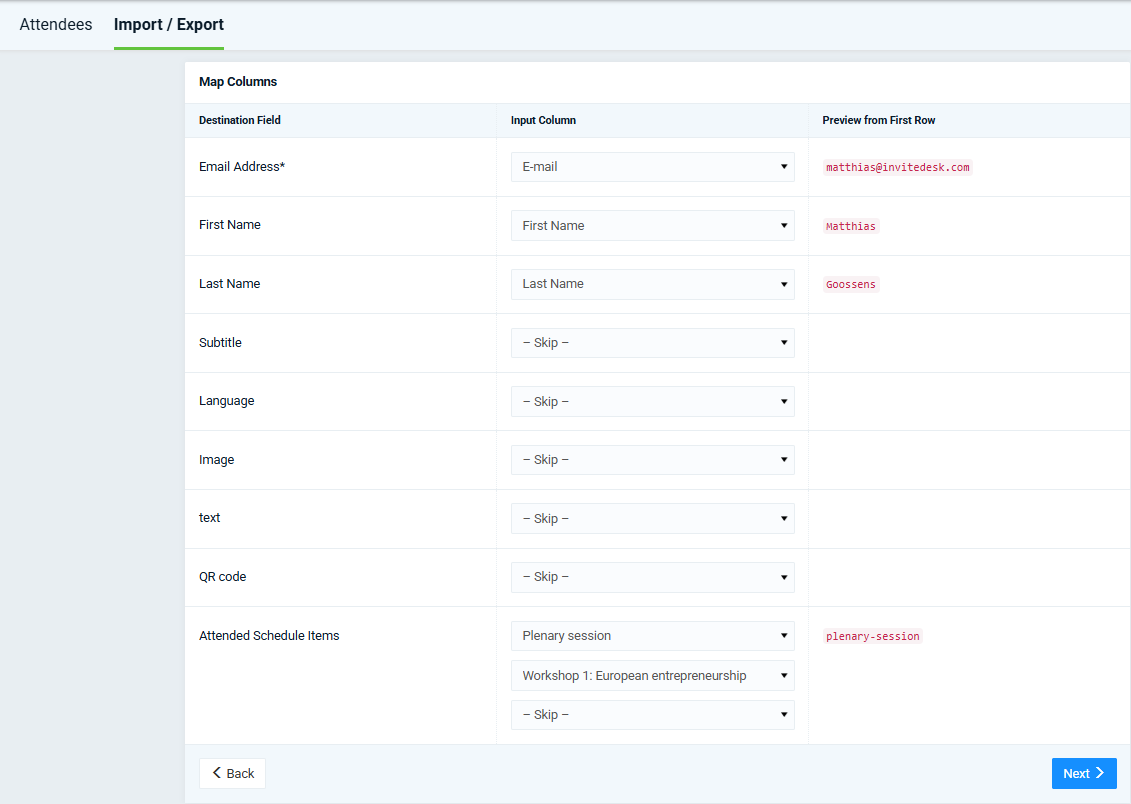Open the QR code column dropdown

pyautogui.click(x=652, y=577)
